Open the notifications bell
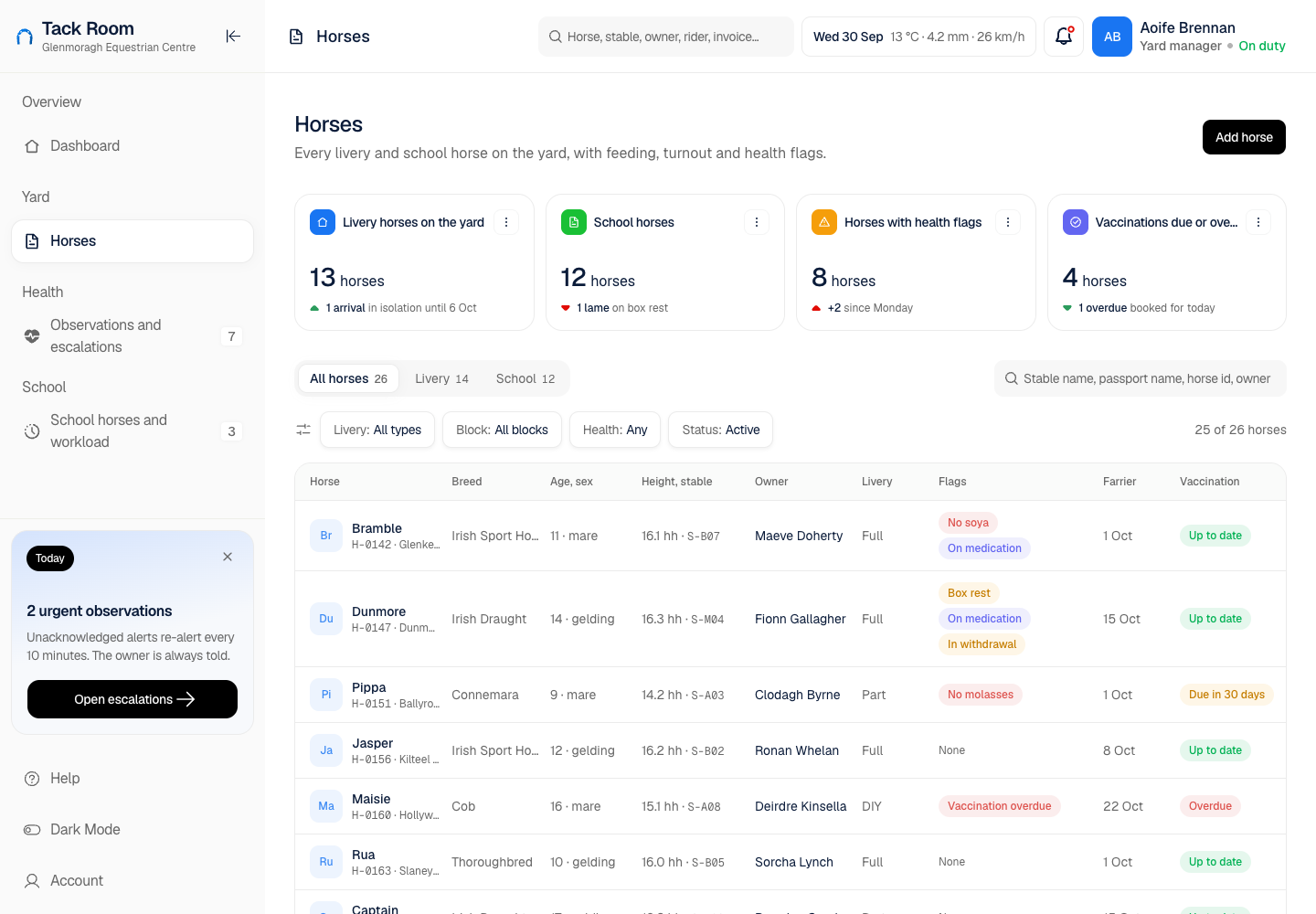The width and height of the screenshot is (1316, 914). [x=1064, y=37]
